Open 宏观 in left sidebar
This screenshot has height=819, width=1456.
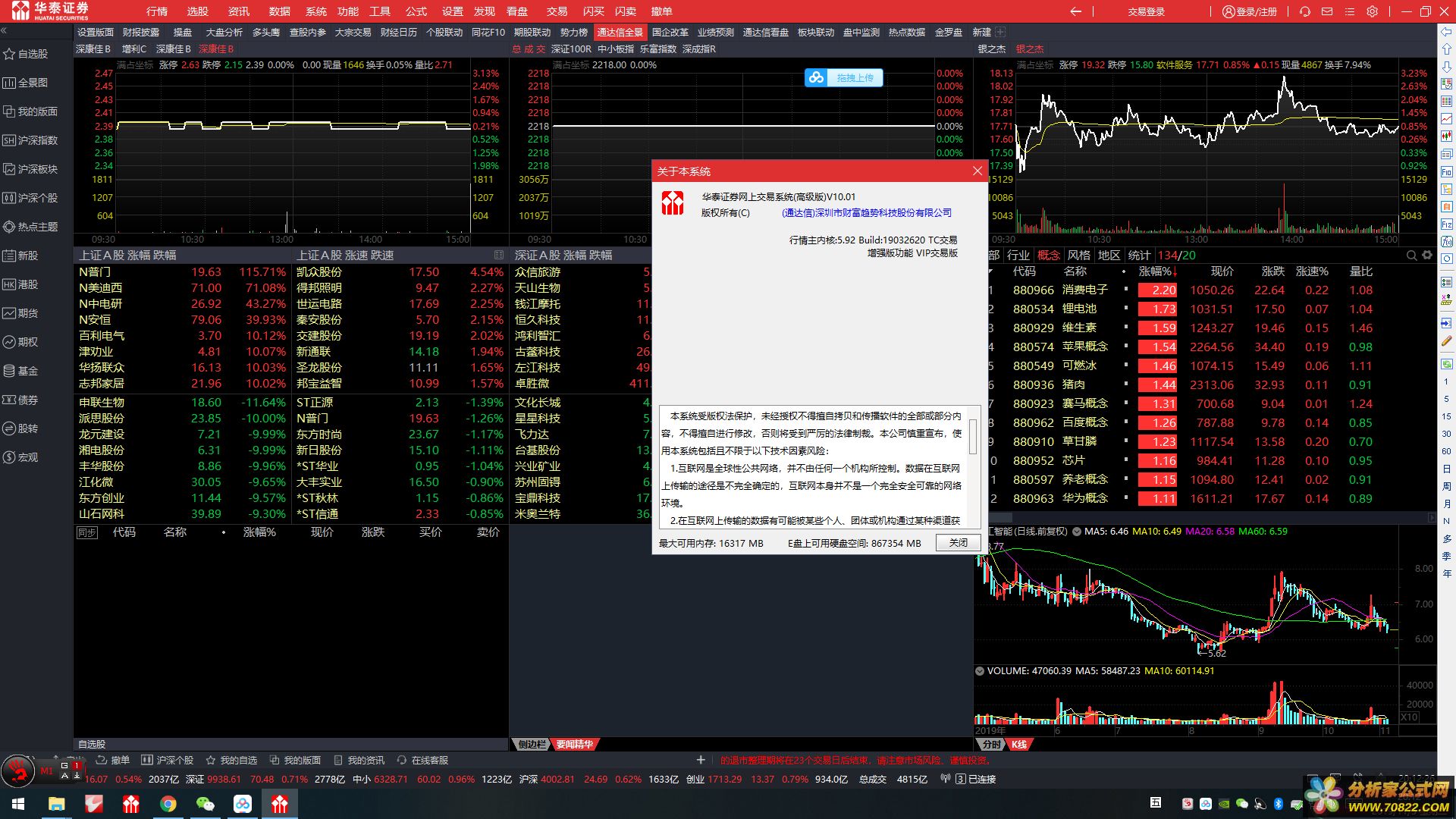coord(20,457)
